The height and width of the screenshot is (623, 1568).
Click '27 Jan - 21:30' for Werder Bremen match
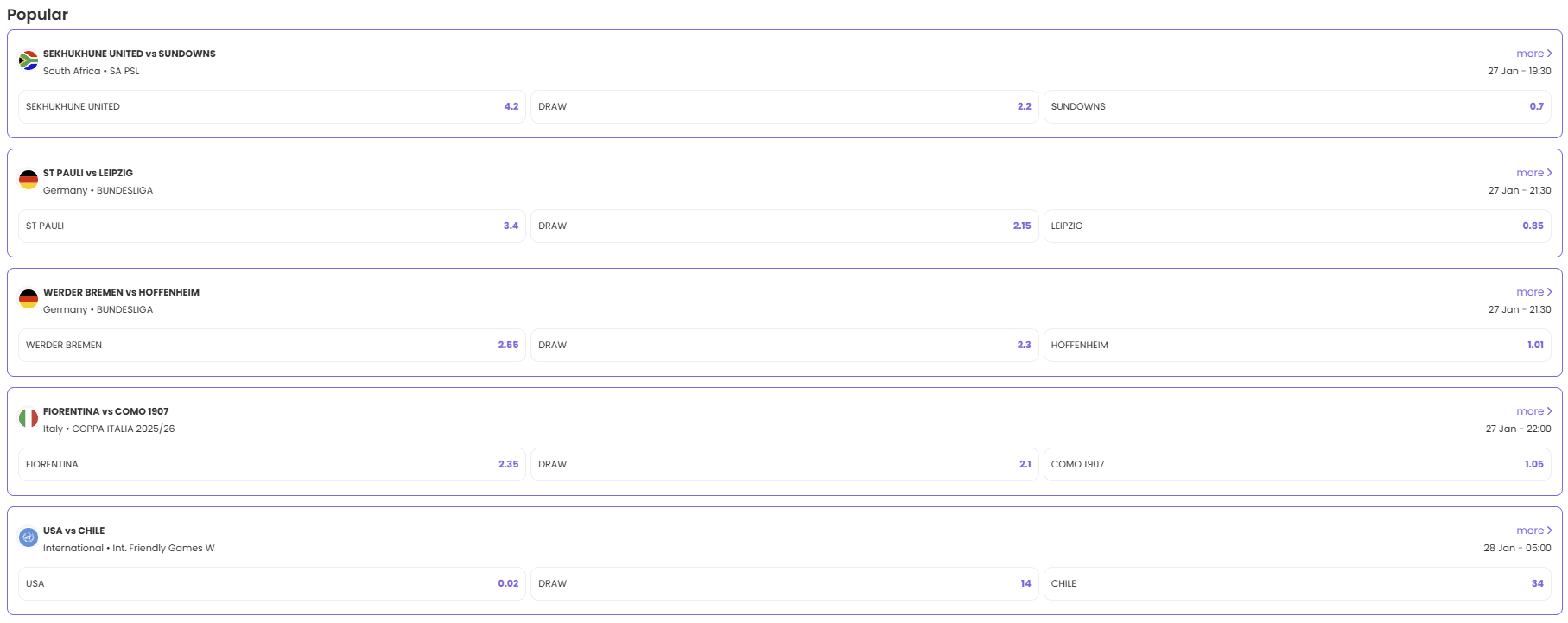[1520, 309]
